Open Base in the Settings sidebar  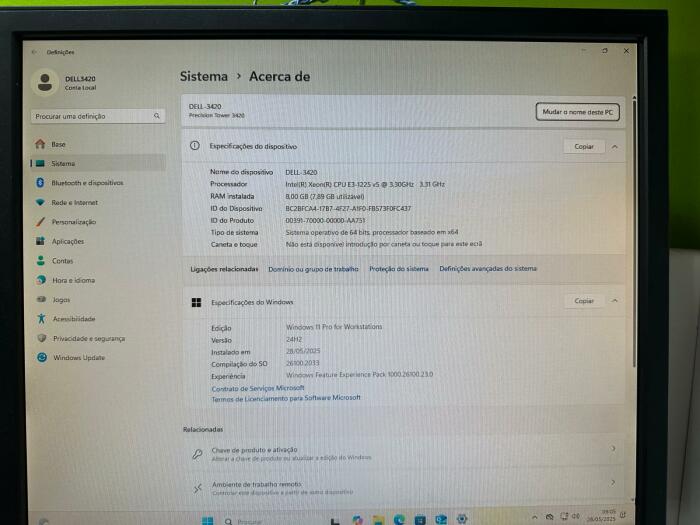click(x=98, y=144)
